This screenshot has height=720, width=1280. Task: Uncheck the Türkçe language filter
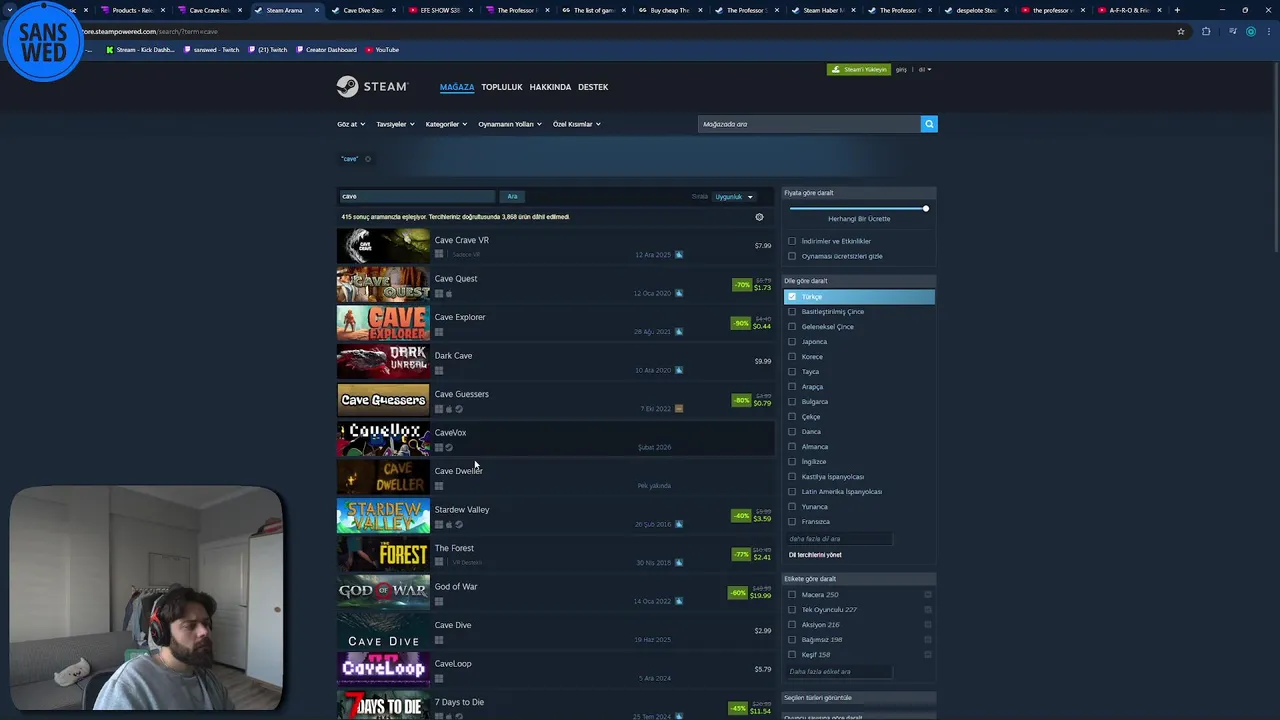[792, 297]
